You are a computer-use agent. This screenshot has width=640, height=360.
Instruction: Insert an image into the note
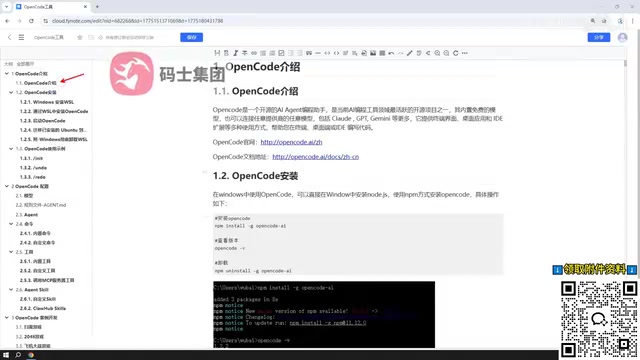coord(373,53)
